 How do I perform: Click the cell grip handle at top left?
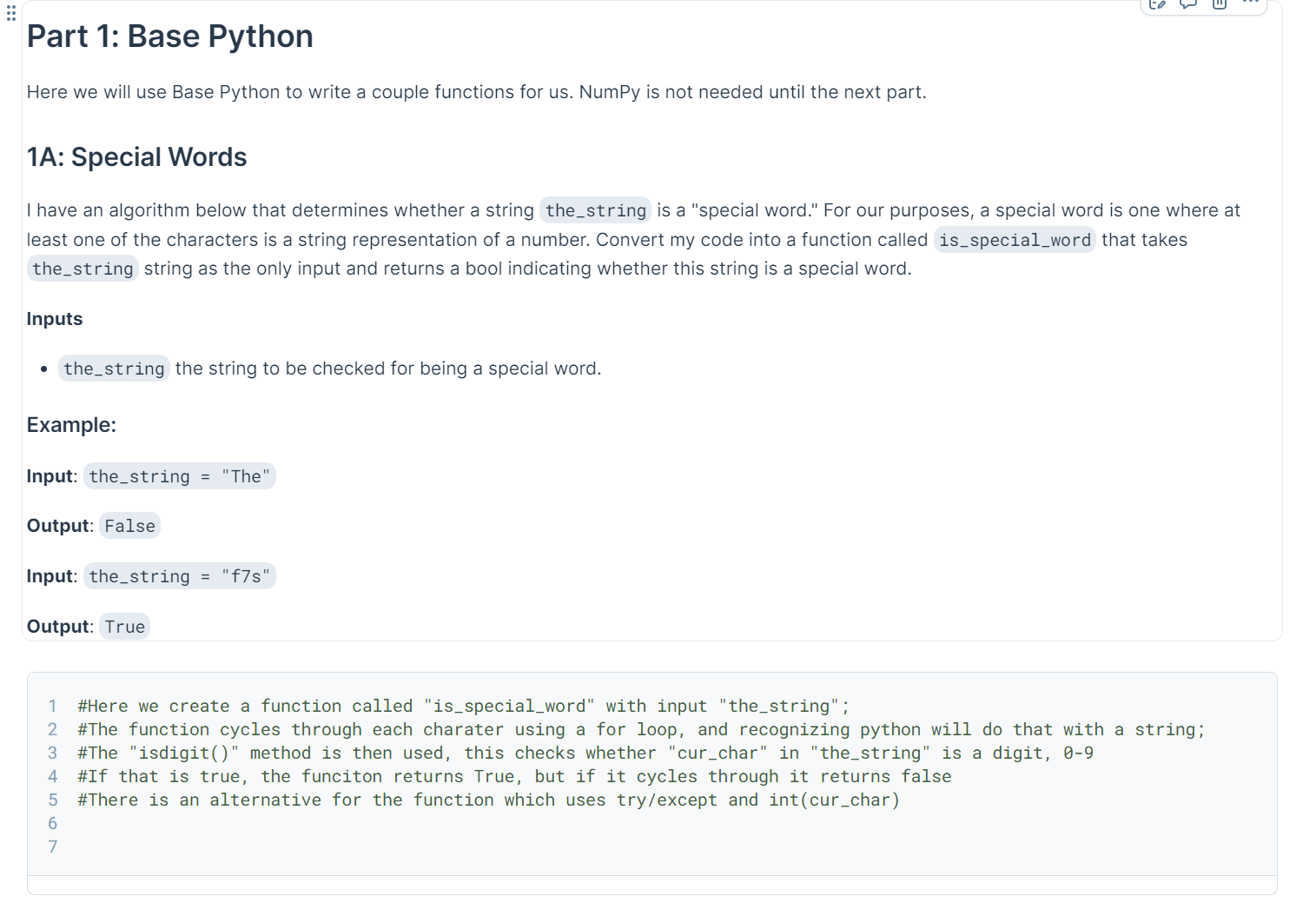(10, 13)
